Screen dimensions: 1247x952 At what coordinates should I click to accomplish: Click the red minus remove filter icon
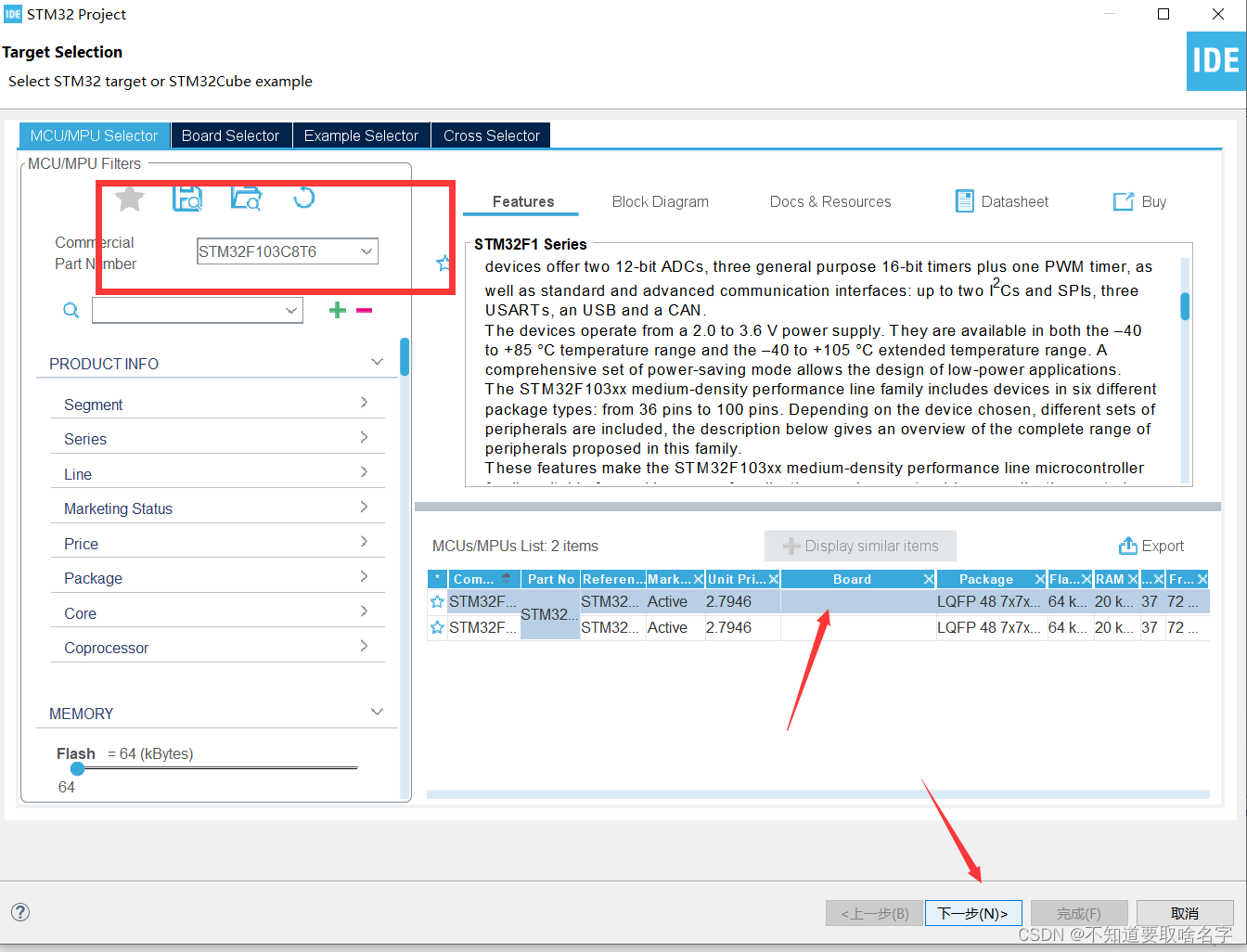pos(364,310)
